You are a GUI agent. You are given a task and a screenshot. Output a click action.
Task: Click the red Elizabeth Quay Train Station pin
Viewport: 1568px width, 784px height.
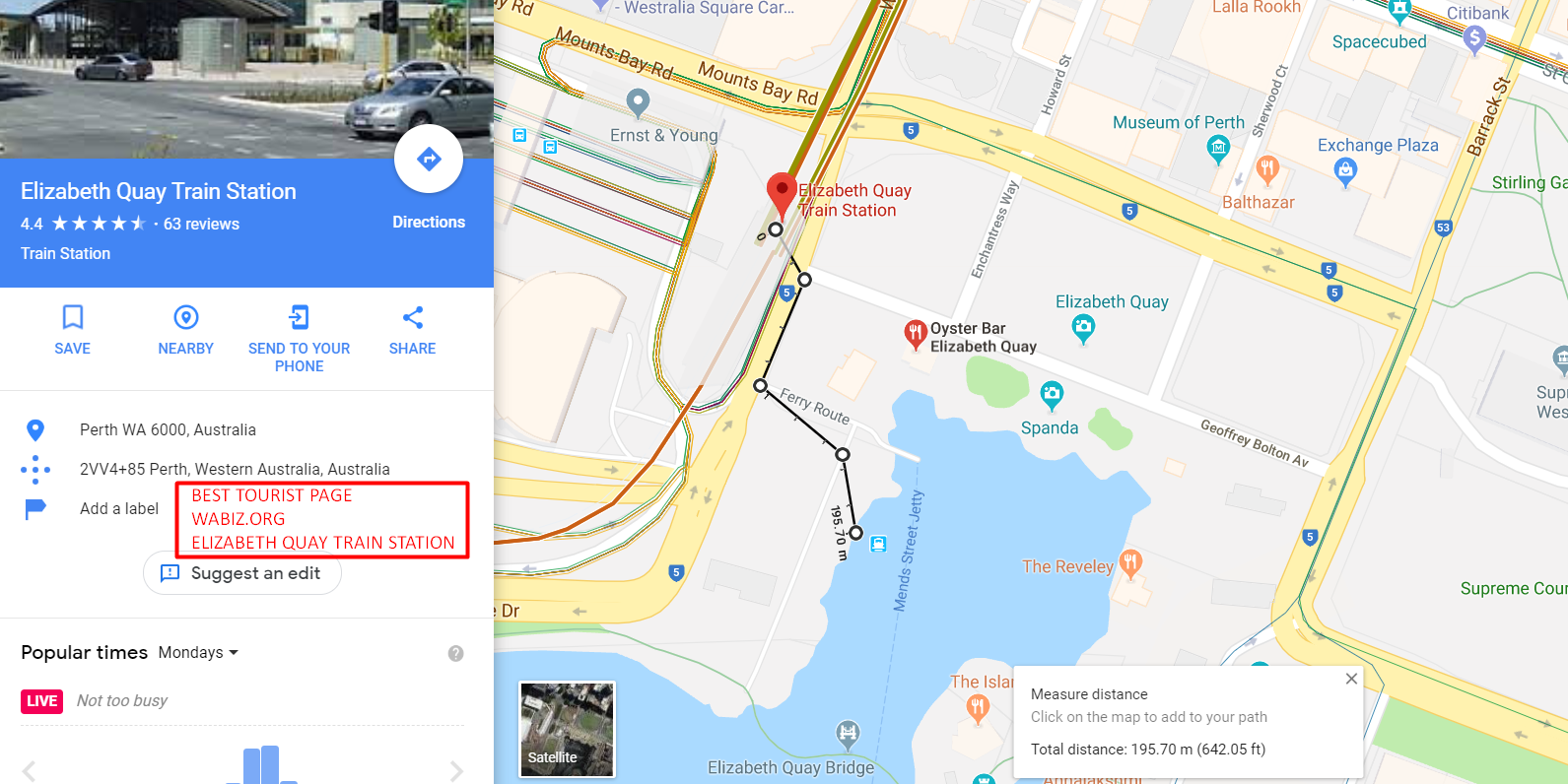tap(782, 195)
